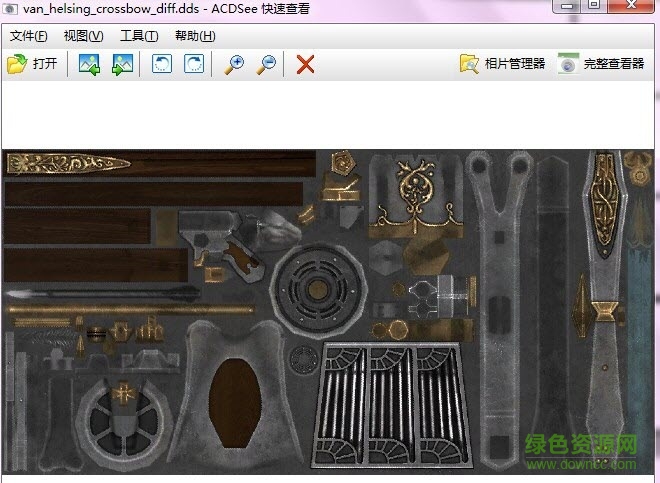This screenshot has width=660, height=483.
Task: Rotate the image clockwise
Action: (193, 64)
